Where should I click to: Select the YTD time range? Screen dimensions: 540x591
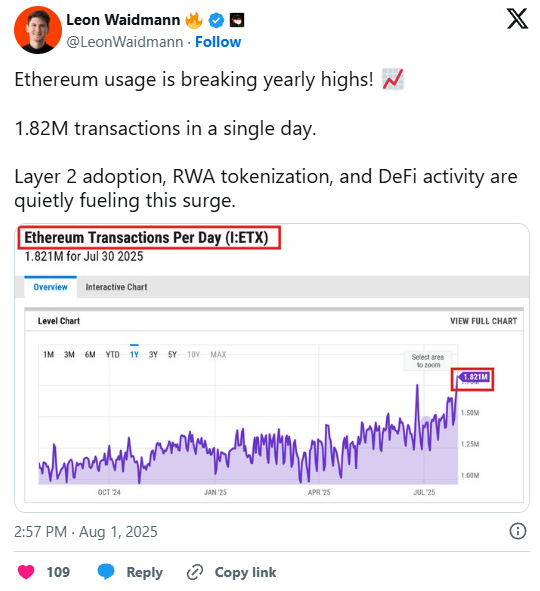click(112, 355)
